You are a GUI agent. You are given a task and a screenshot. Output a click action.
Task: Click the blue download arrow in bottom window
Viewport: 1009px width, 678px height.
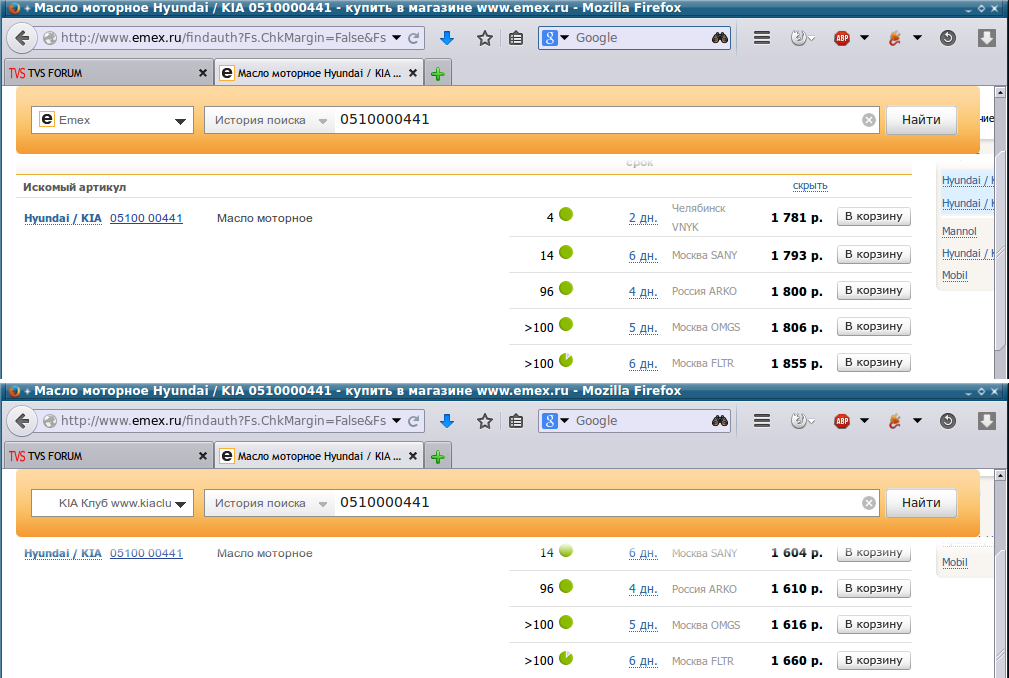[447, 421]
